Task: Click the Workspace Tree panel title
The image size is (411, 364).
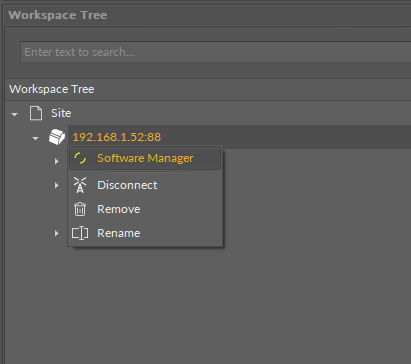Action: (x=58, y=15)
